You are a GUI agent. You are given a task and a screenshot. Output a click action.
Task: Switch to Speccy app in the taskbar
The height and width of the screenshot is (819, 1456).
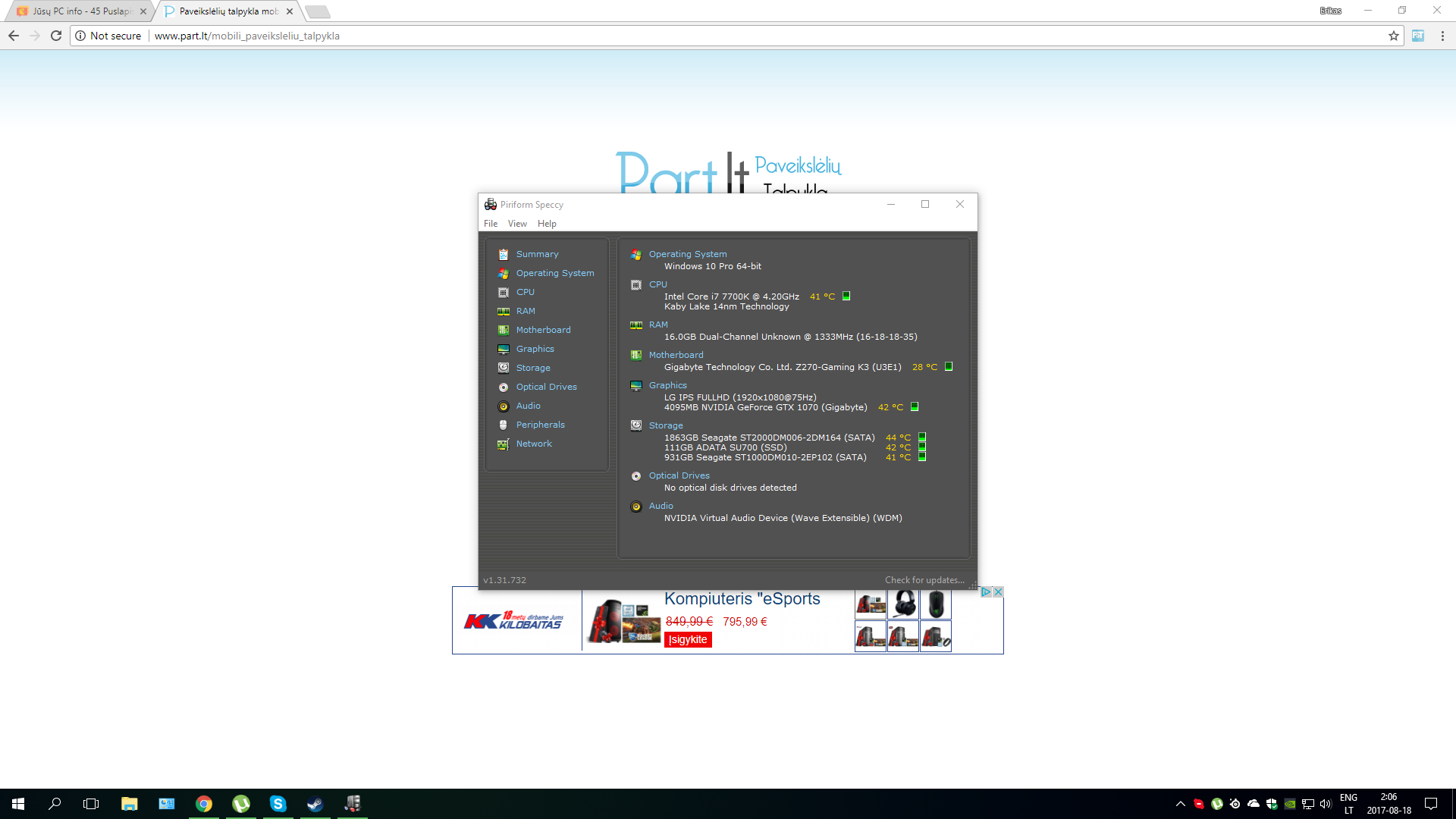pyautogui.click(x=353, y=804)
